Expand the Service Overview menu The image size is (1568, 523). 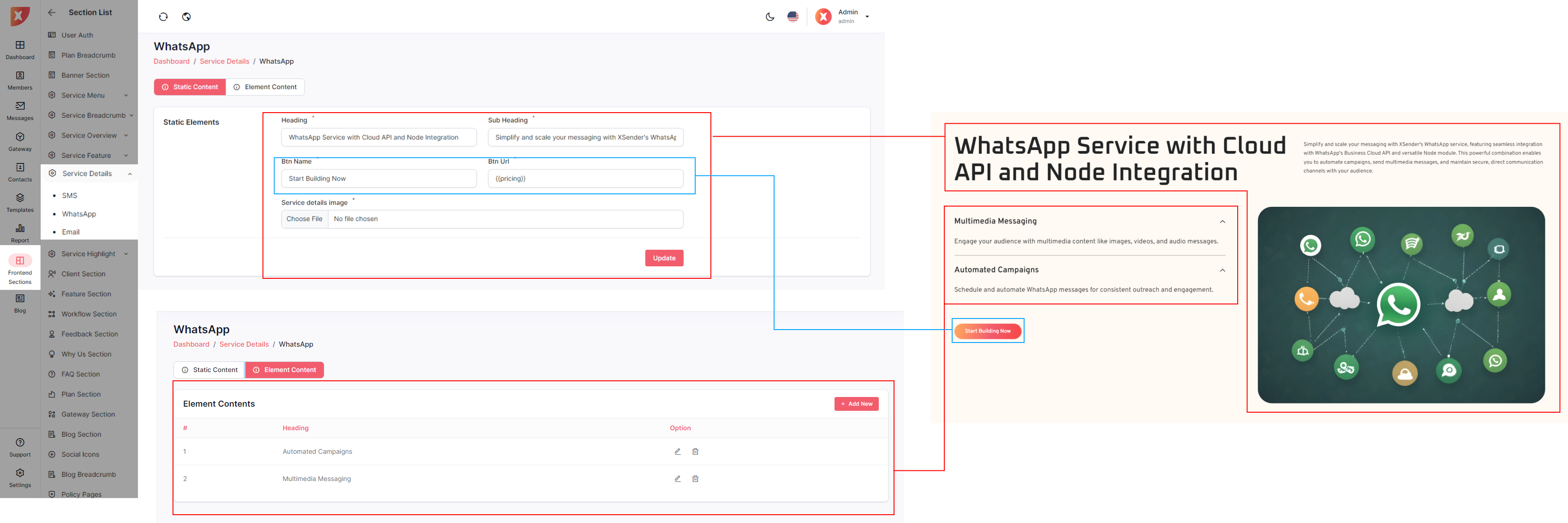click(90, 135)
